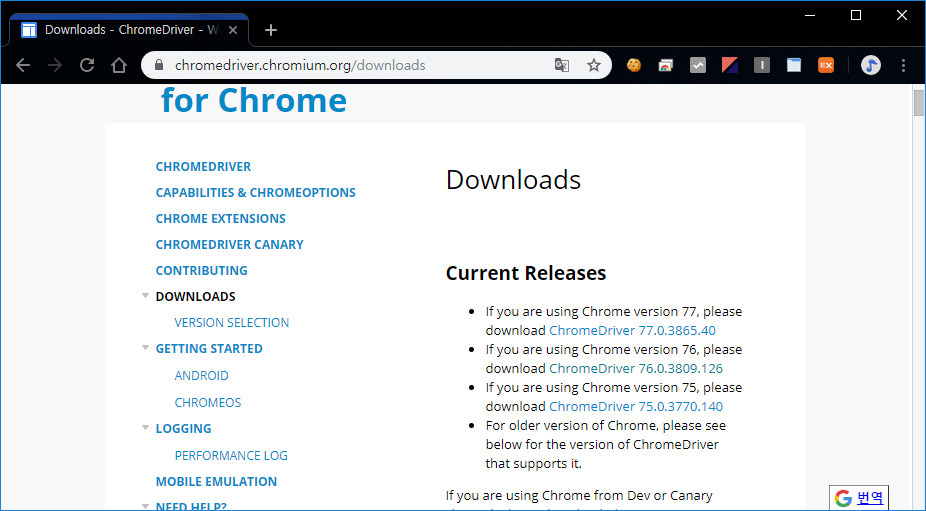Open the cookie extension icon
The width and height of the screenshot is (926, 511).
(634, 65)
